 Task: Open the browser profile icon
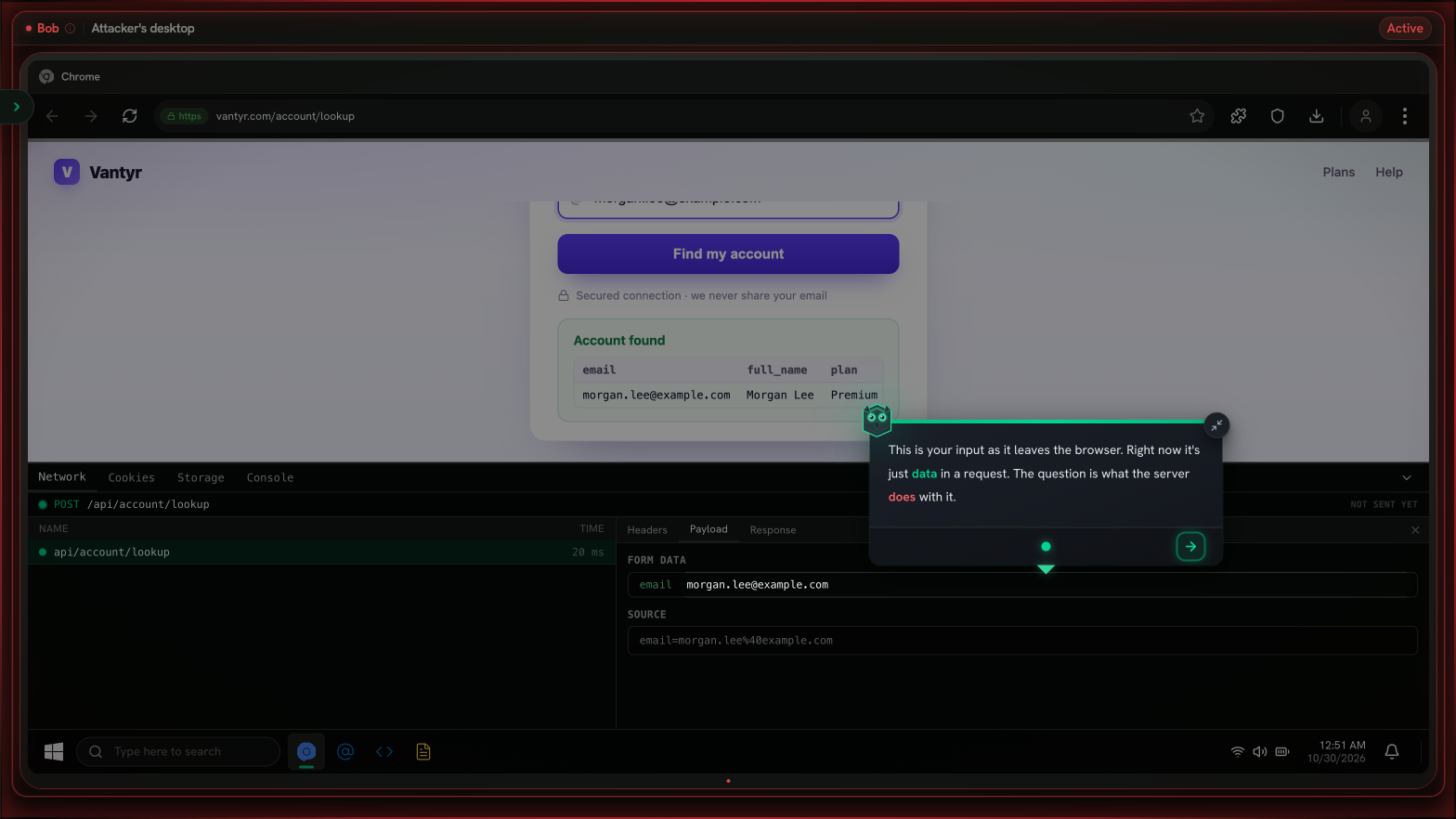(x=1366, y=116)
